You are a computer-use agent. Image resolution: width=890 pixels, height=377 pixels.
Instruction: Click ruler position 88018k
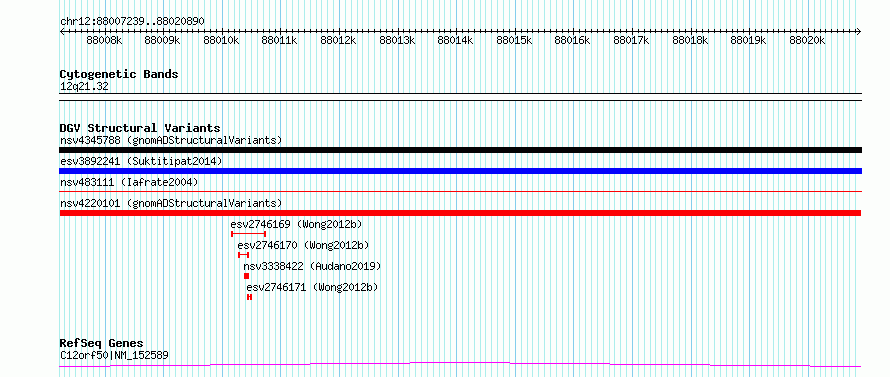tap(691, 40)
